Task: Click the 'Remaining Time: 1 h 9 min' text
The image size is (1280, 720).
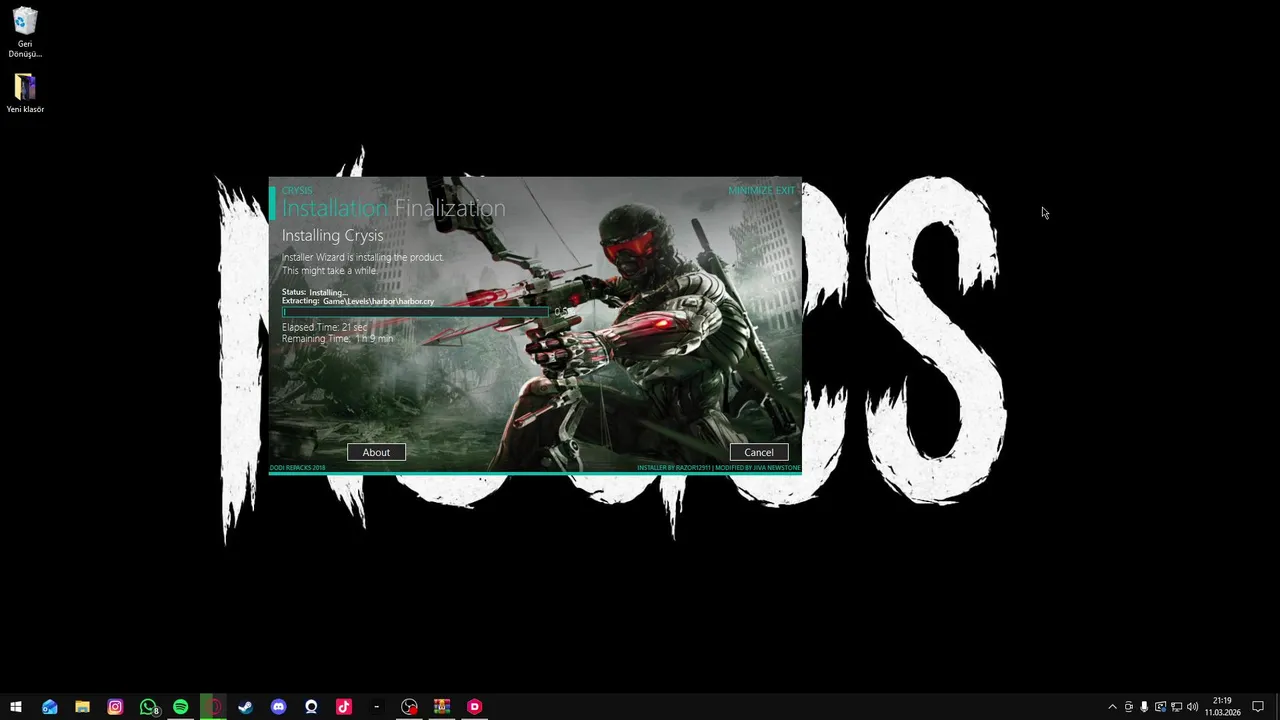Action: click(x=337, y=339)
